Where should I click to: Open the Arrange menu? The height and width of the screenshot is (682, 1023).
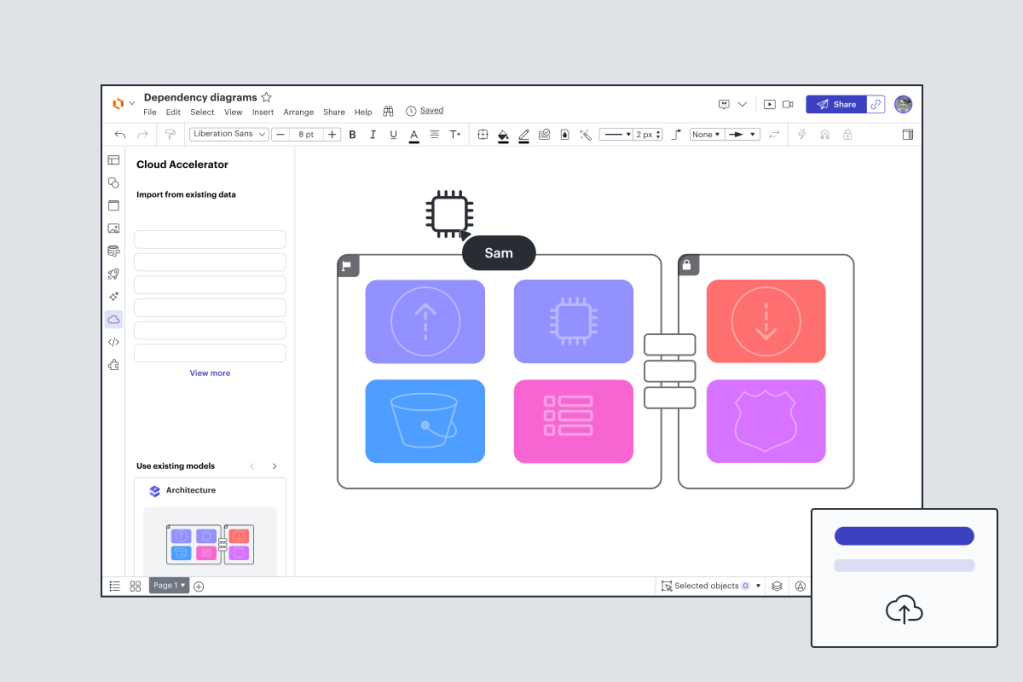pos(298,112)
